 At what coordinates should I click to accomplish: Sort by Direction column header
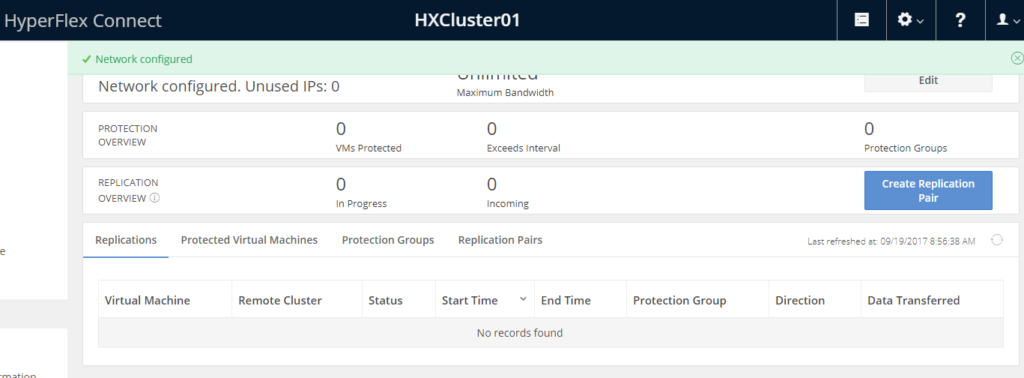[x=800, y=300]
